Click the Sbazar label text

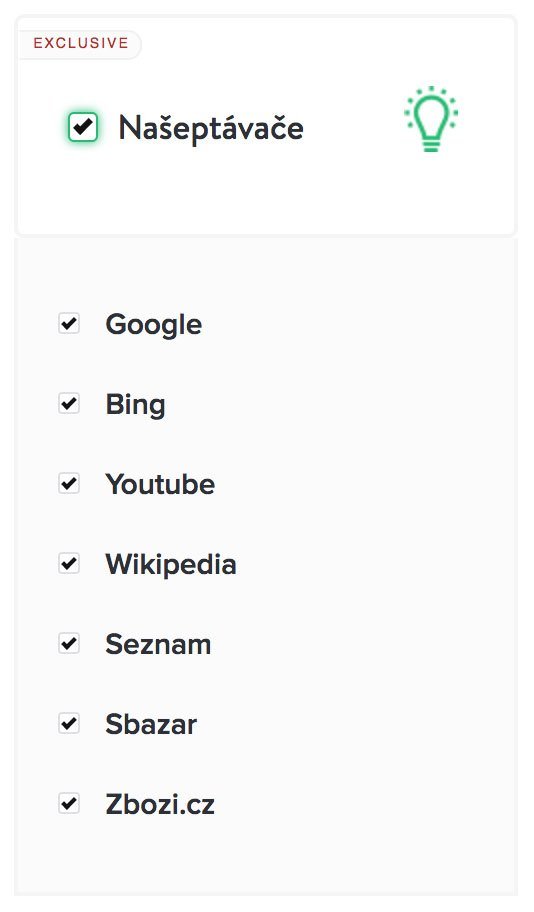coord(151,725)
